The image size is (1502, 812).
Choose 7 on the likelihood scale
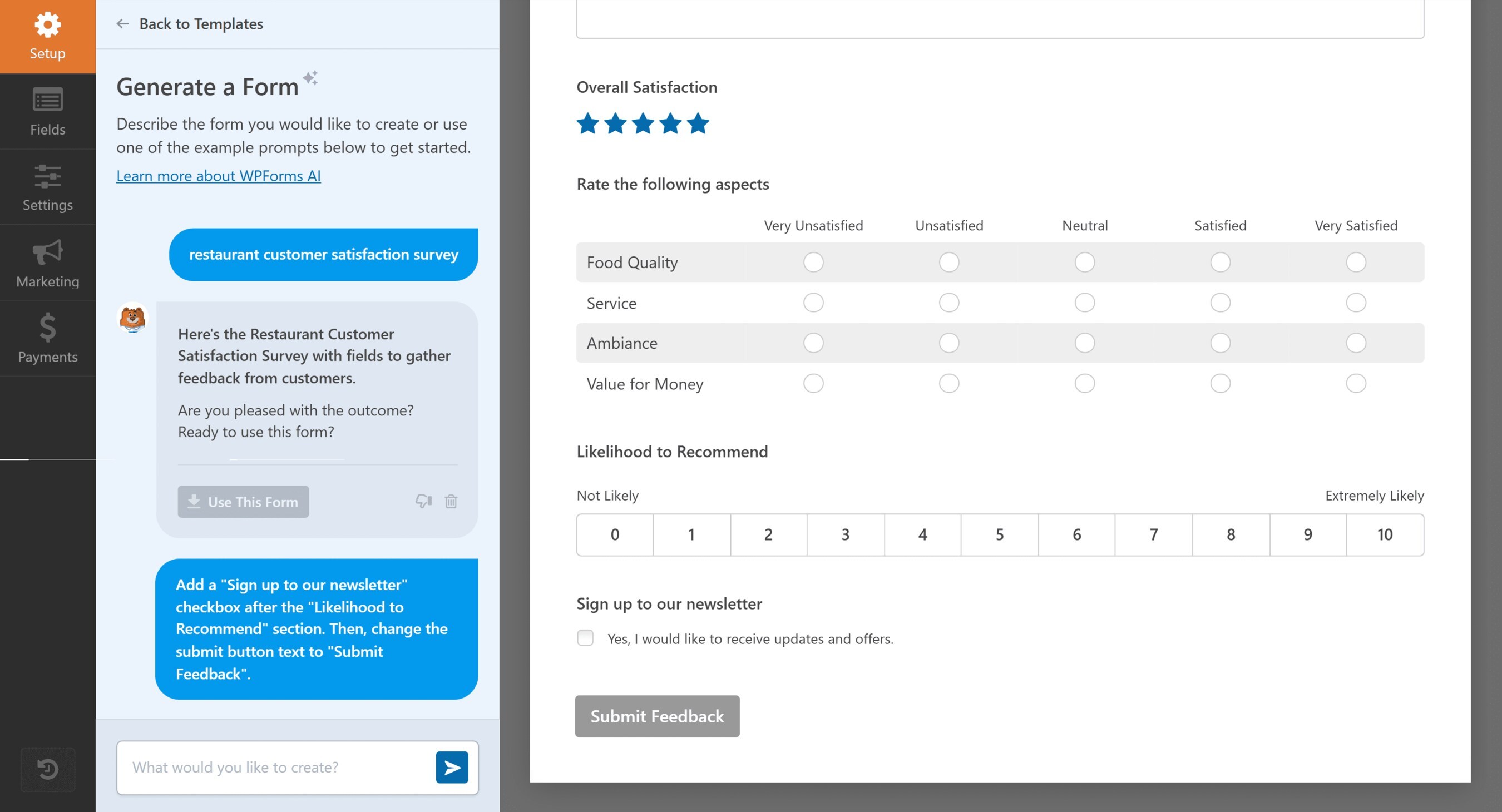point(1153,534)
